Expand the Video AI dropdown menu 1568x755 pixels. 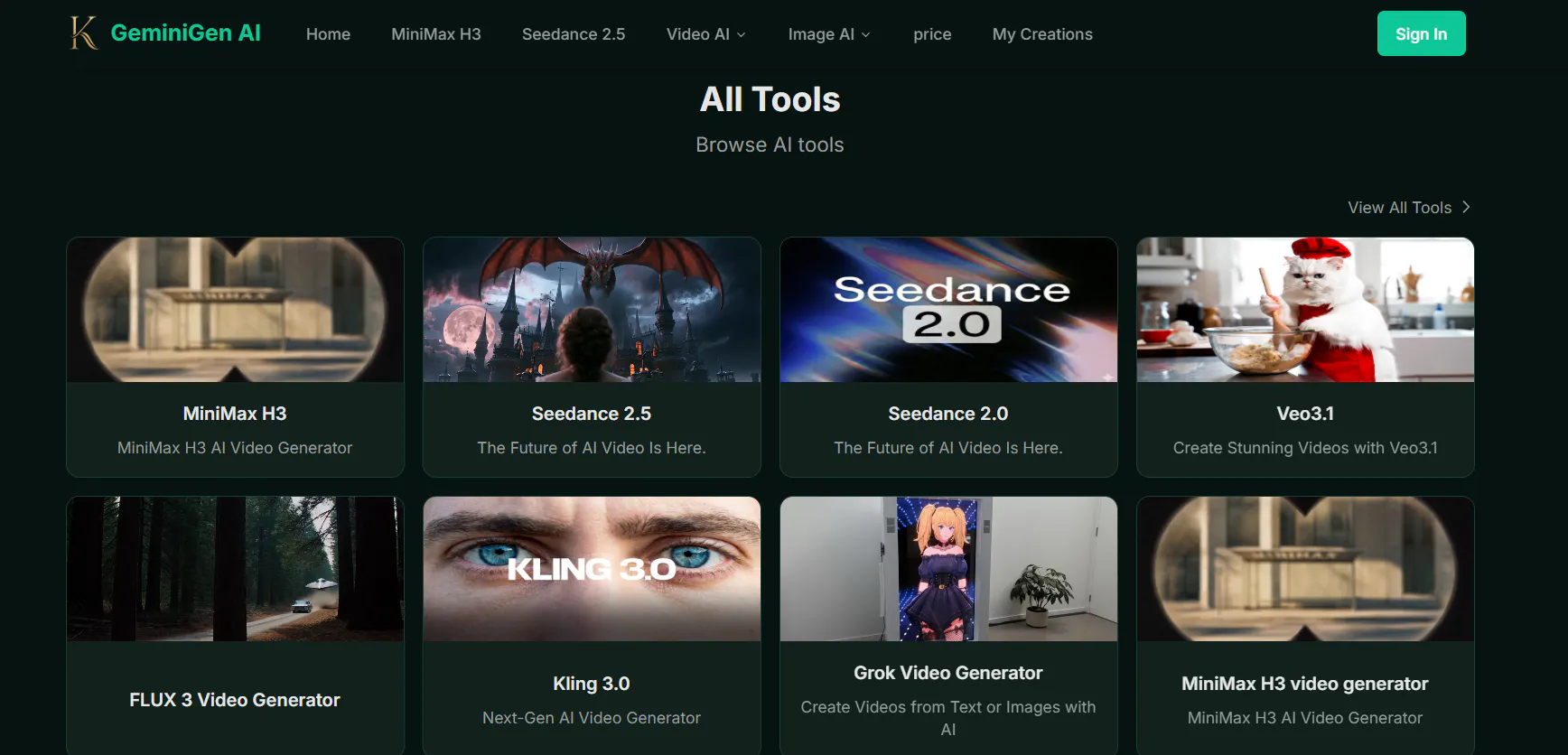pos(706,34)
